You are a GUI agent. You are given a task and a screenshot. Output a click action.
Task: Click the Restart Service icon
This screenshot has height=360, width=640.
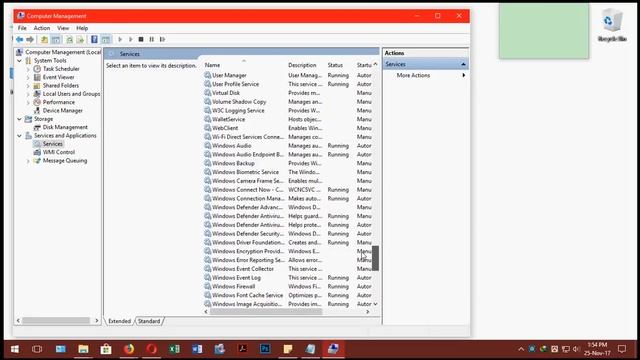(x=162, y=40)
